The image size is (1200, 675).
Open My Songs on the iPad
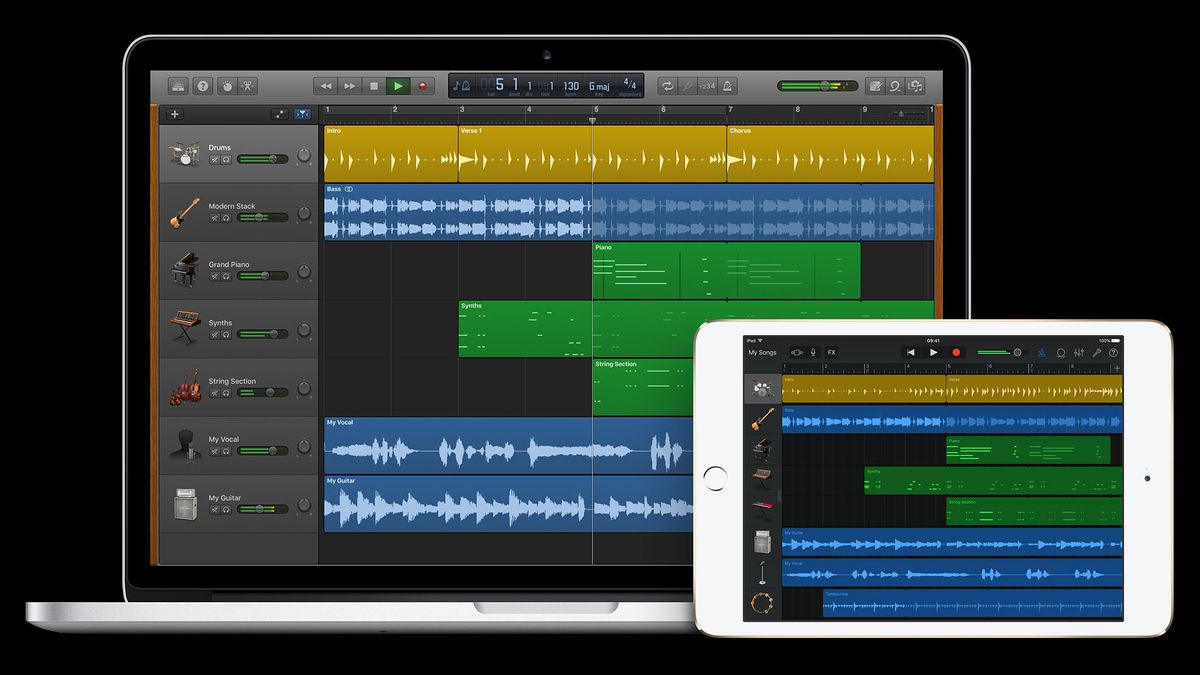click(763, 352)
